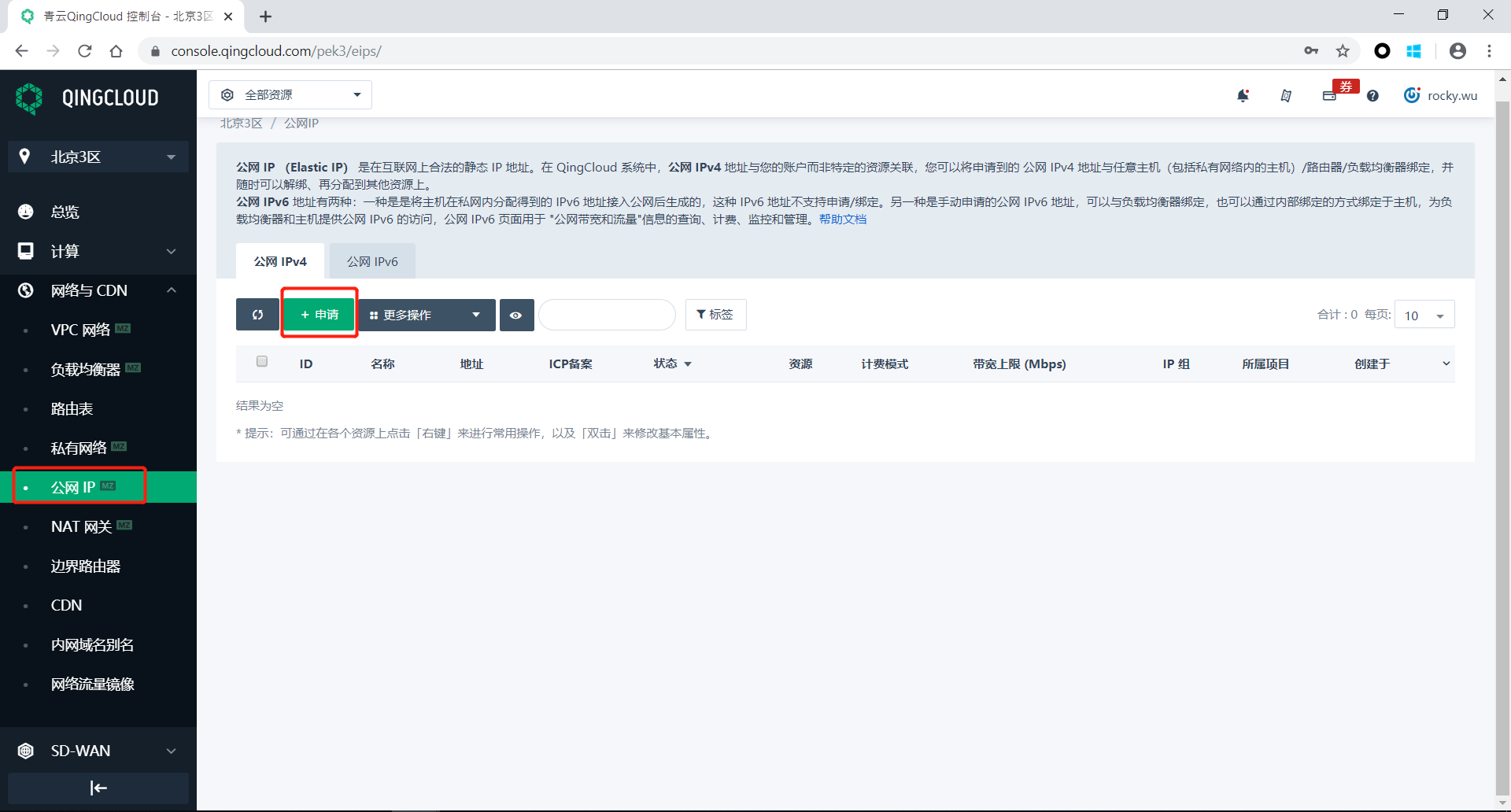Click the 北京3区 breadcrumb link

pos(241,123)
